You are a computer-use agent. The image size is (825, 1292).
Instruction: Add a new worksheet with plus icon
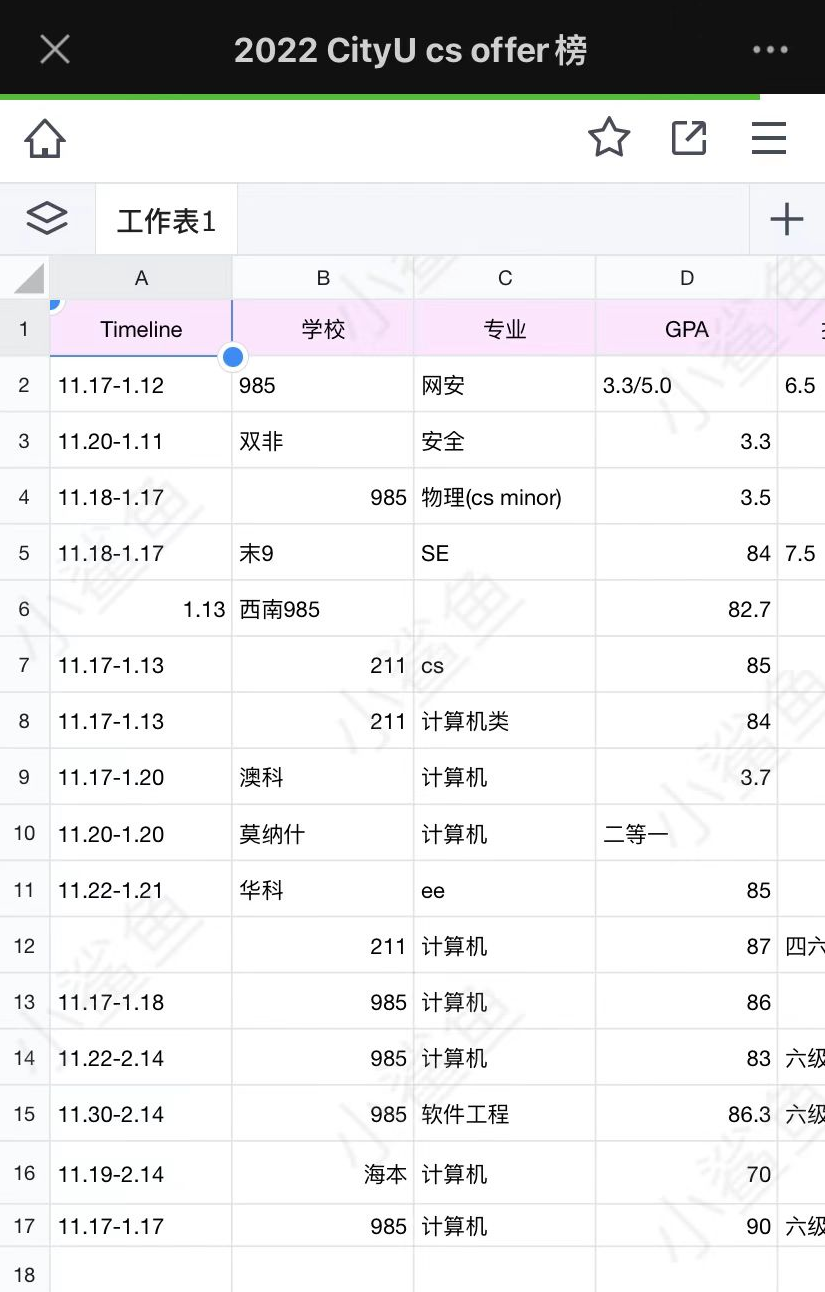[x=787, y=219]
